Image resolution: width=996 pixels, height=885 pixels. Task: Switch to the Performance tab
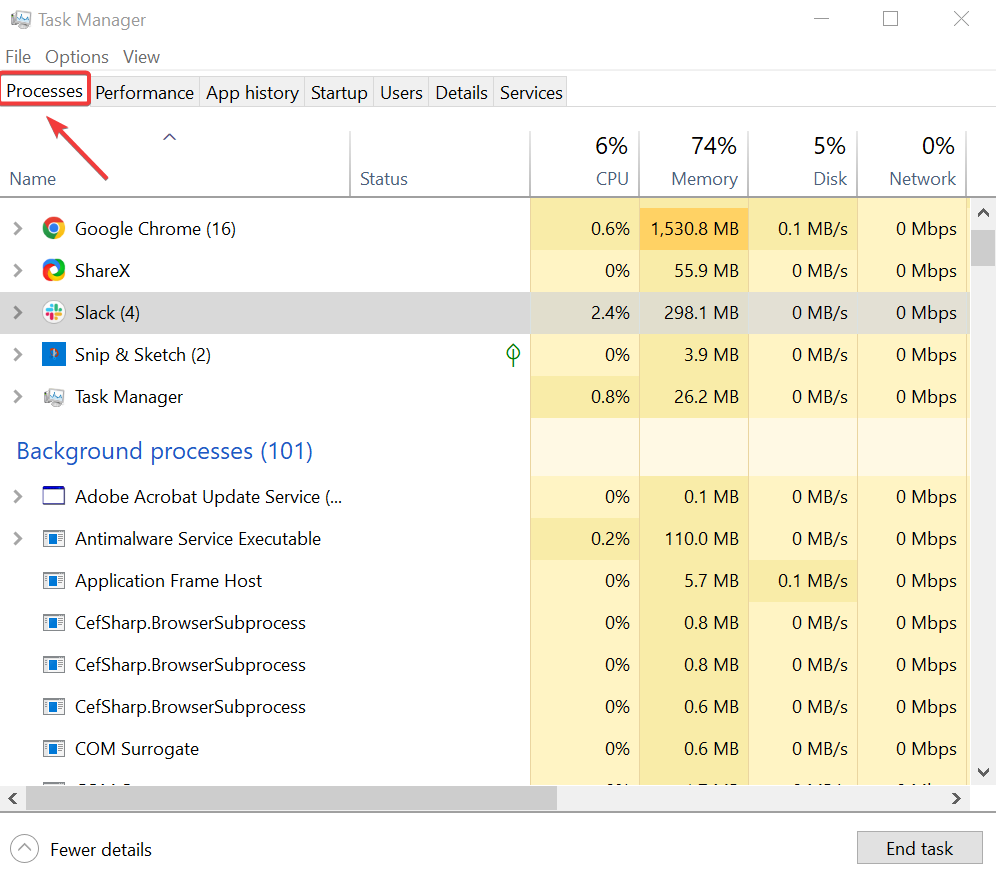tap(144, 93)
